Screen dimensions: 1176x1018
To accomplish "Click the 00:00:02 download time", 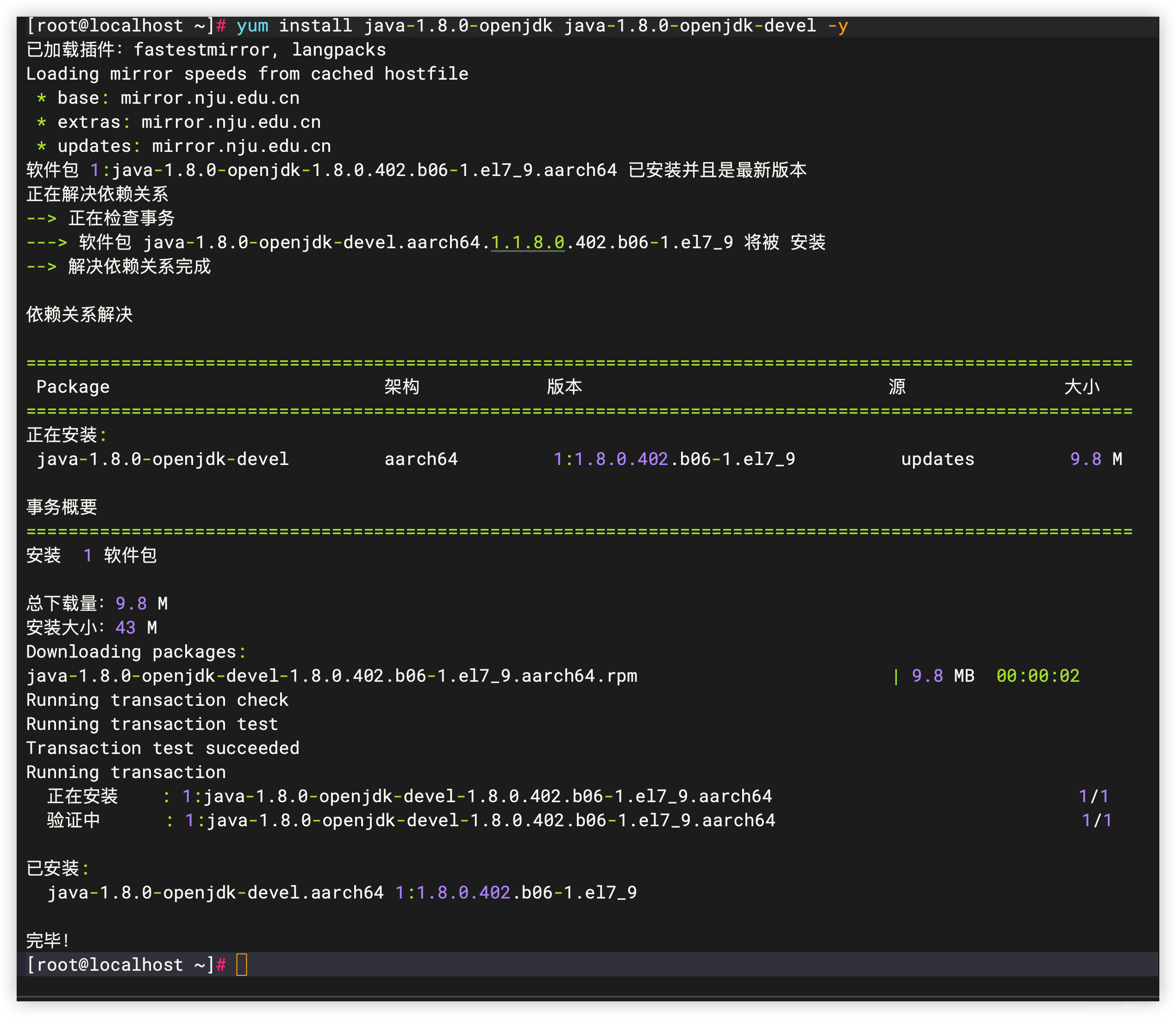I will pos(1038,676).
